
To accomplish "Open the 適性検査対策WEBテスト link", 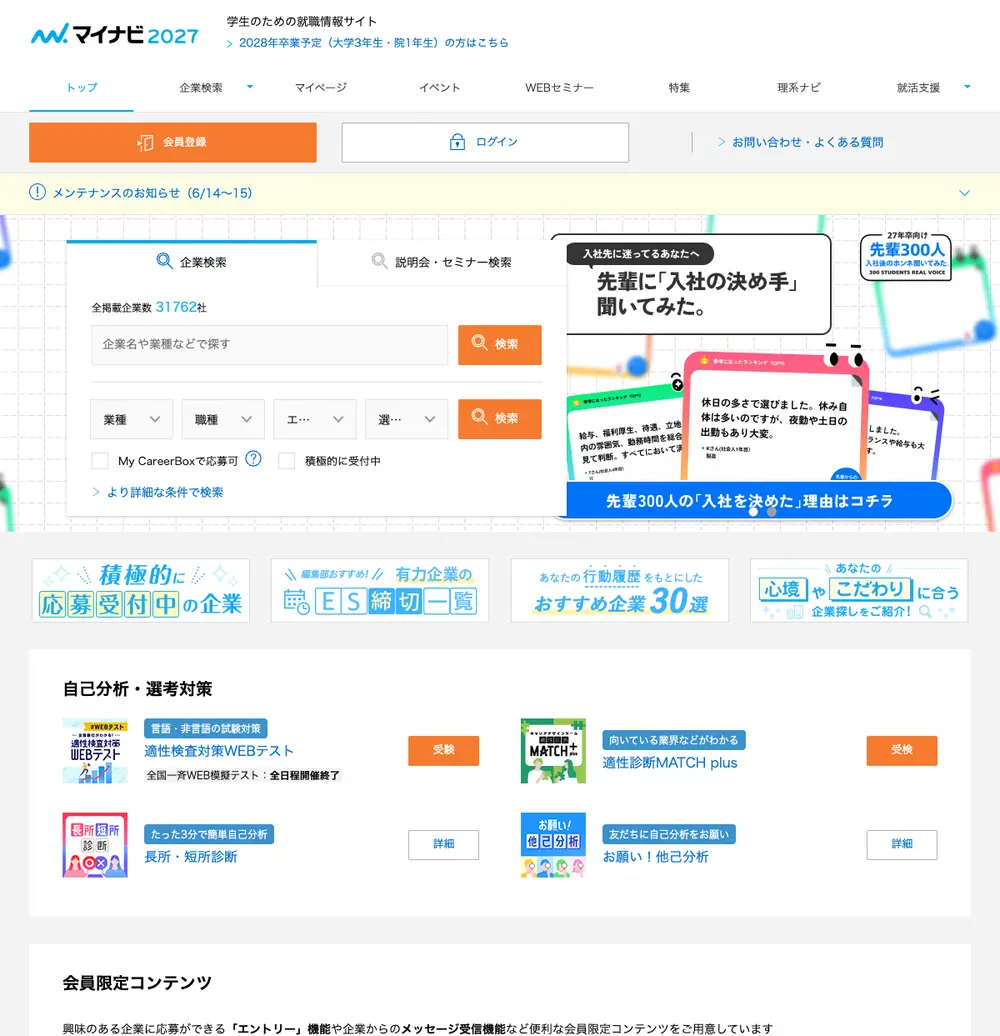I will 219,751.
